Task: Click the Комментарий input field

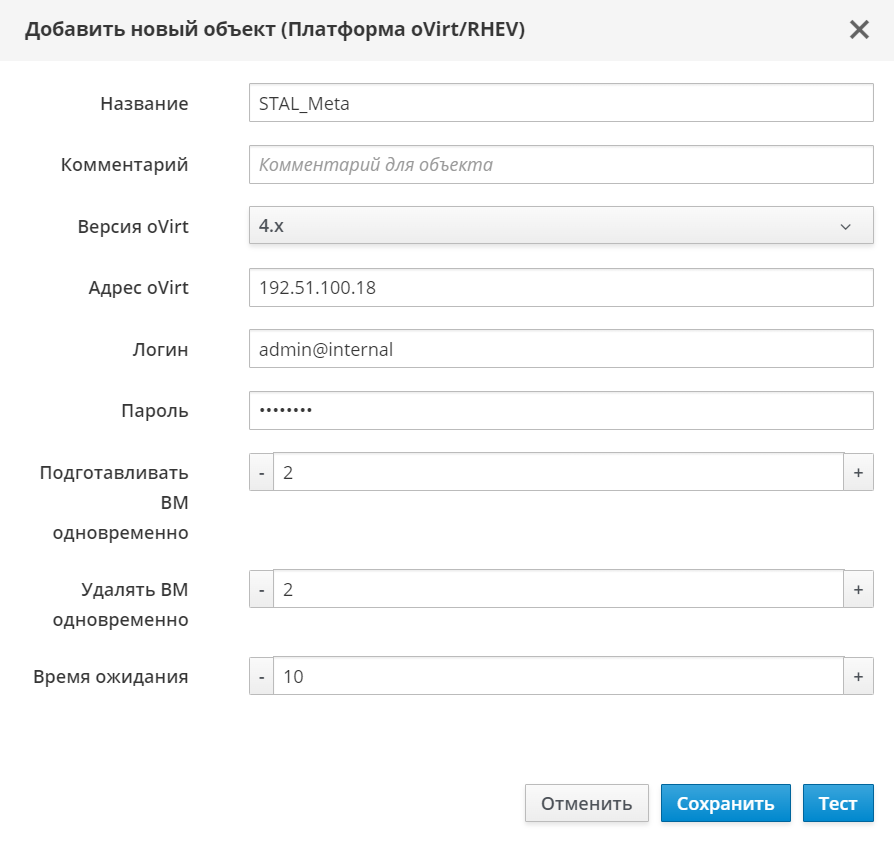Action: (x=560, y=165)
